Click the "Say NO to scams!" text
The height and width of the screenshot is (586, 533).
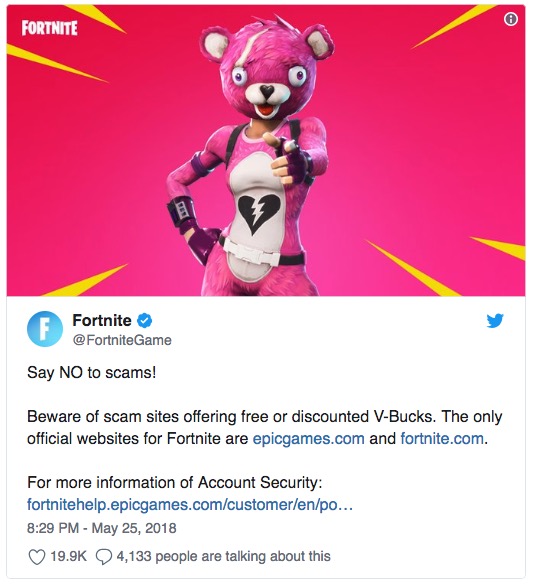(92, 373)
